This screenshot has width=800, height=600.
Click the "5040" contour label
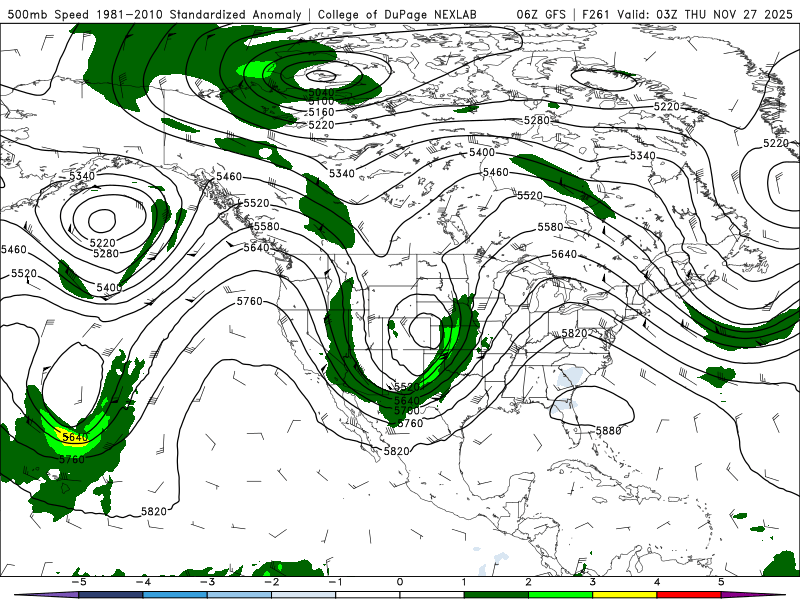pyautogui.click(x=321, y=92)
